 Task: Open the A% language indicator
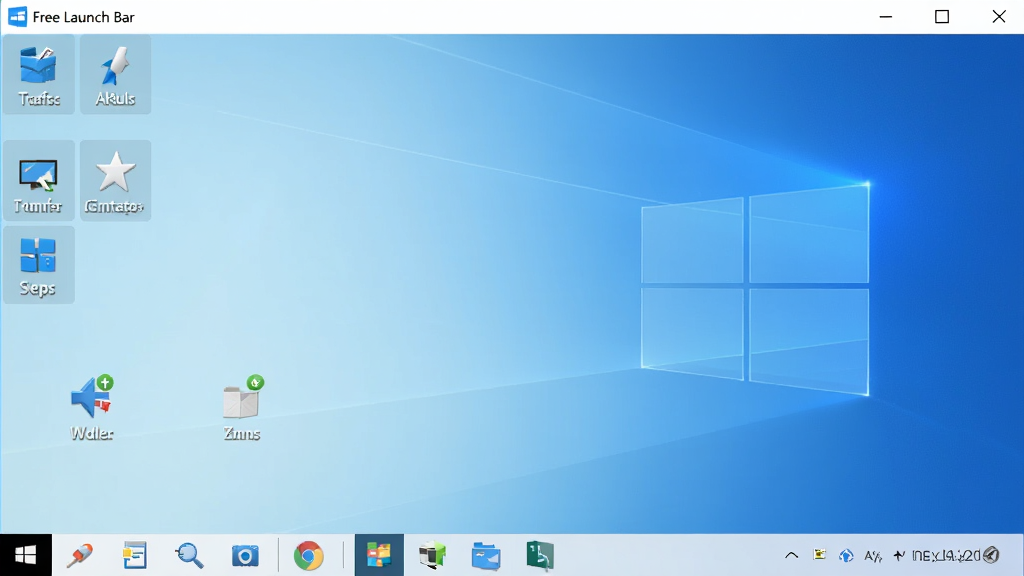pyautogui.click(x=873, y=556)
